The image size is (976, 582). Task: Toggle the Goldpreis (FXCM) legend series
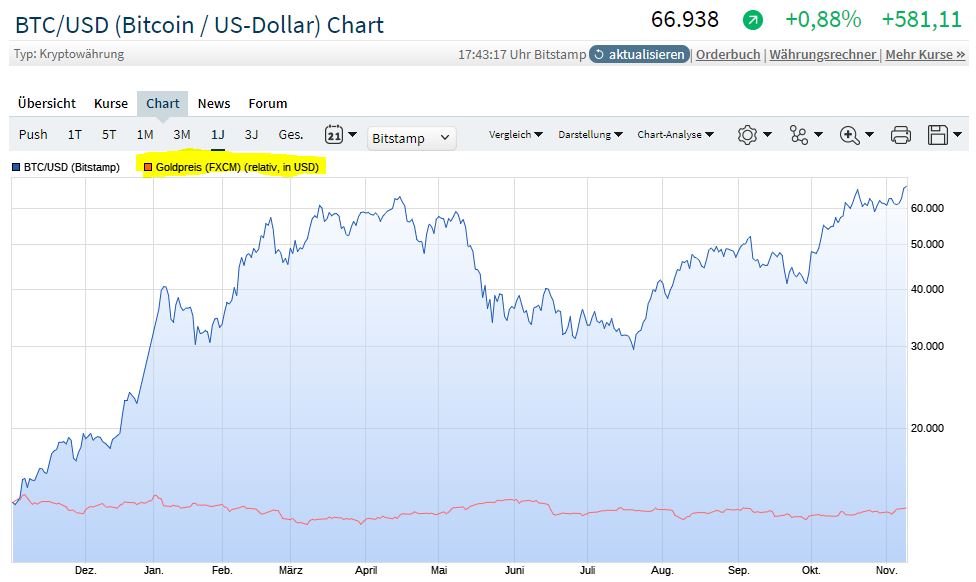point(237,167)
